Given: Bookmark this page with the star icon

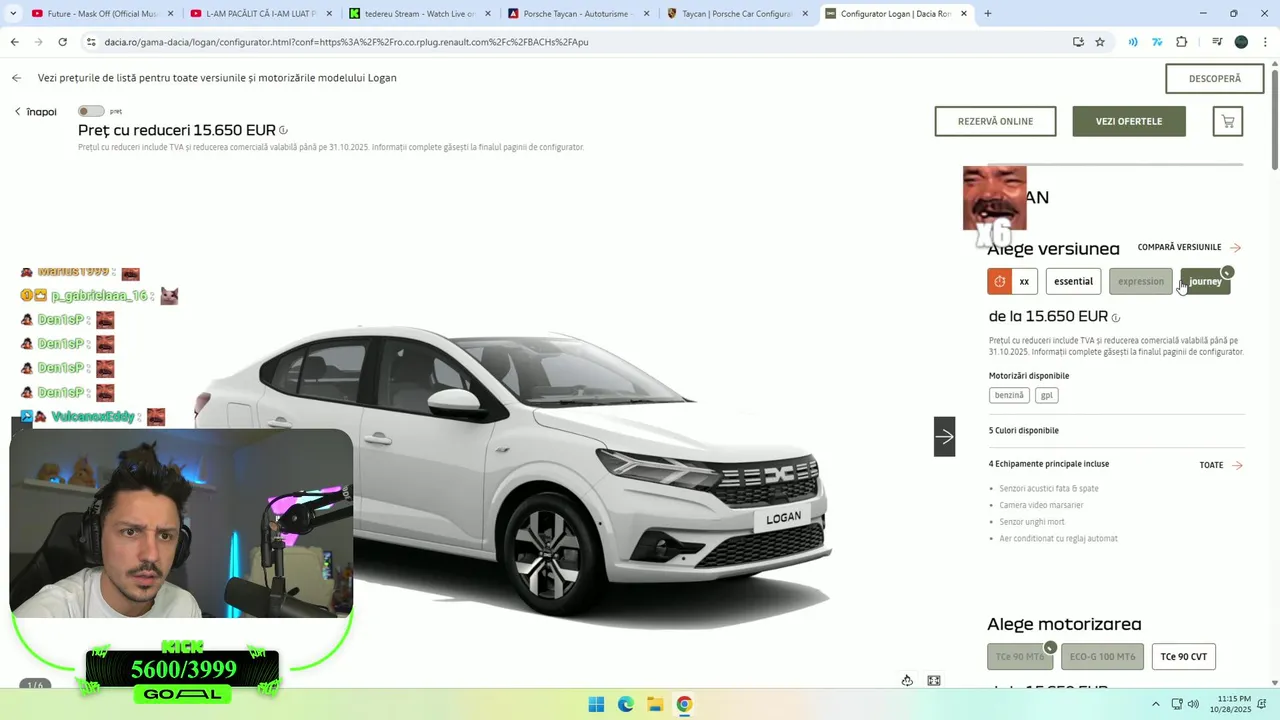Looking at the screenshot, I should point(1100,42).
